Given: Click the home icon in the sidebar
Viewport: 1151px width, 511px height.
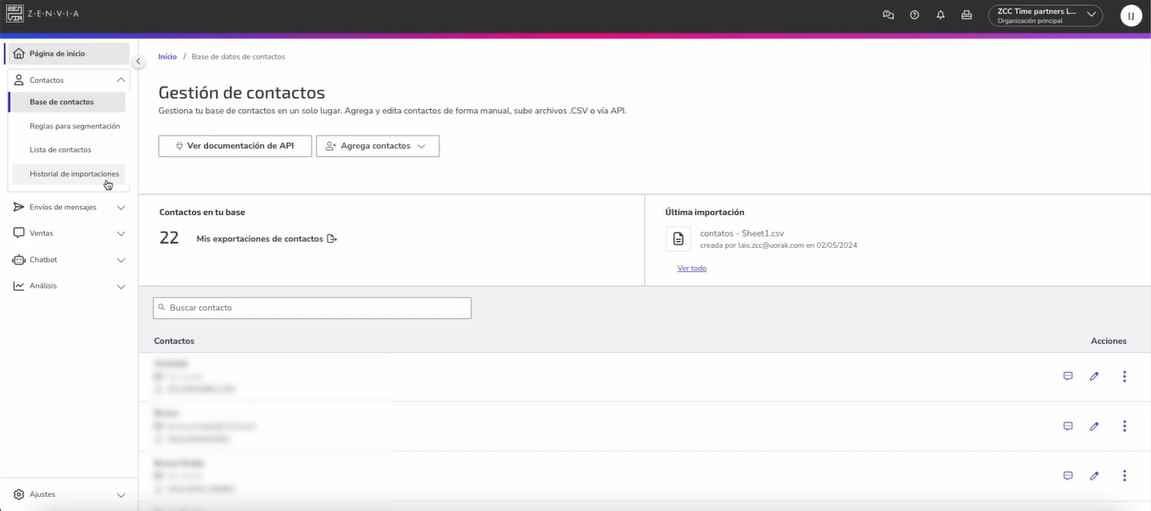Looking at the screenshot, I should 19,54.
